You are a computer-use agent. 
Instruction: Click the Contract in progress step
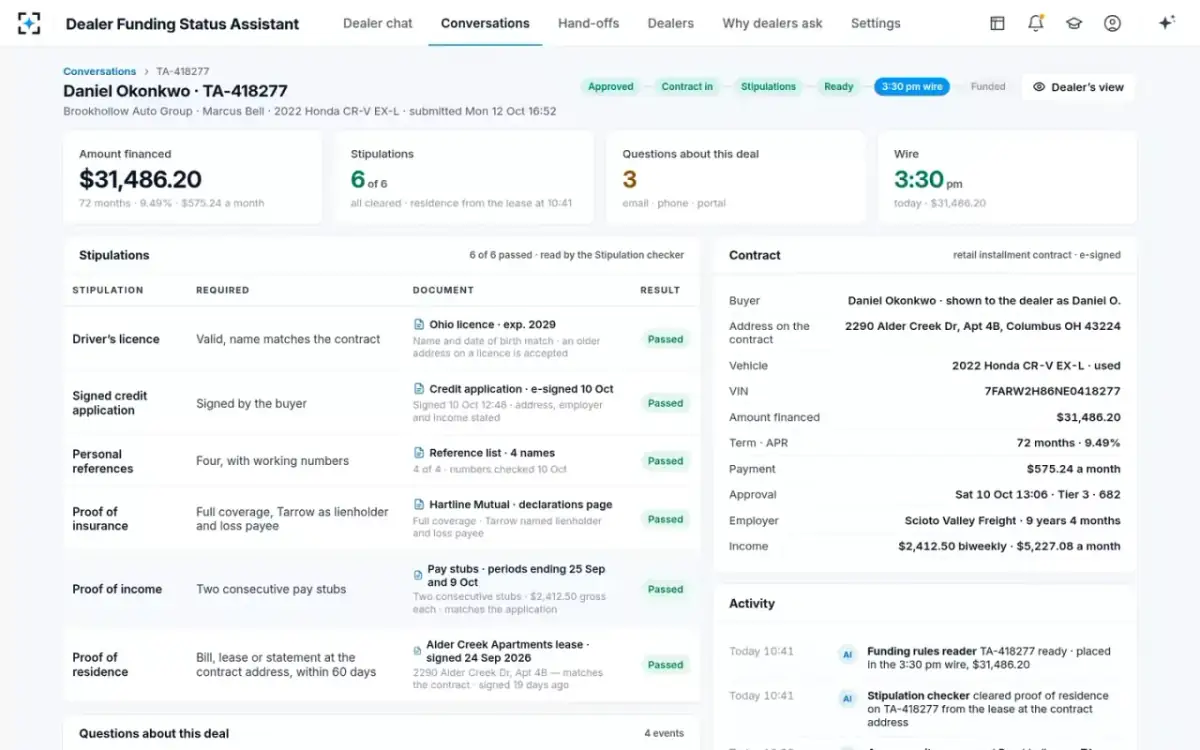click(x=687, y=87)
